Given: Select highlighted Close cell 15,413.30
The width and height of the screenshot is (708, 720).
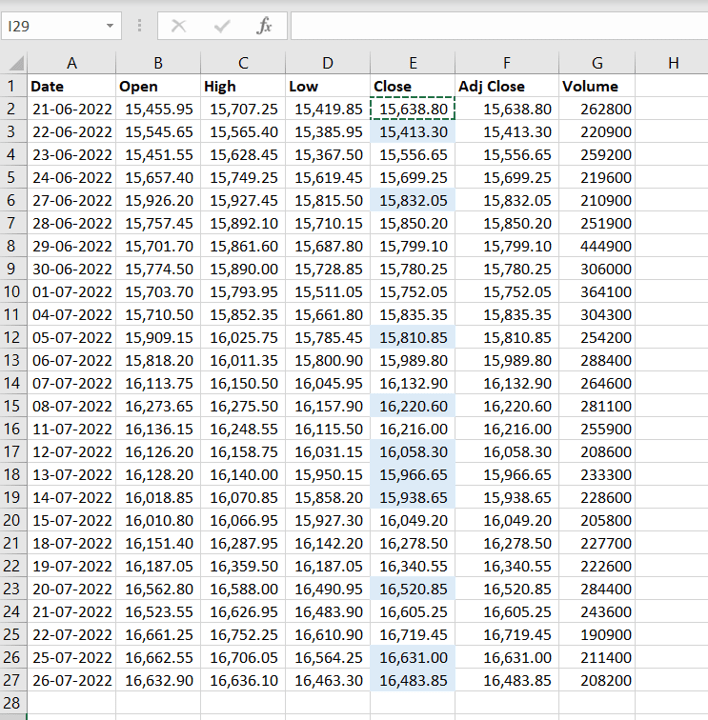Looking at the screenshot, I should pyautogui.click(x=413, y=132).
